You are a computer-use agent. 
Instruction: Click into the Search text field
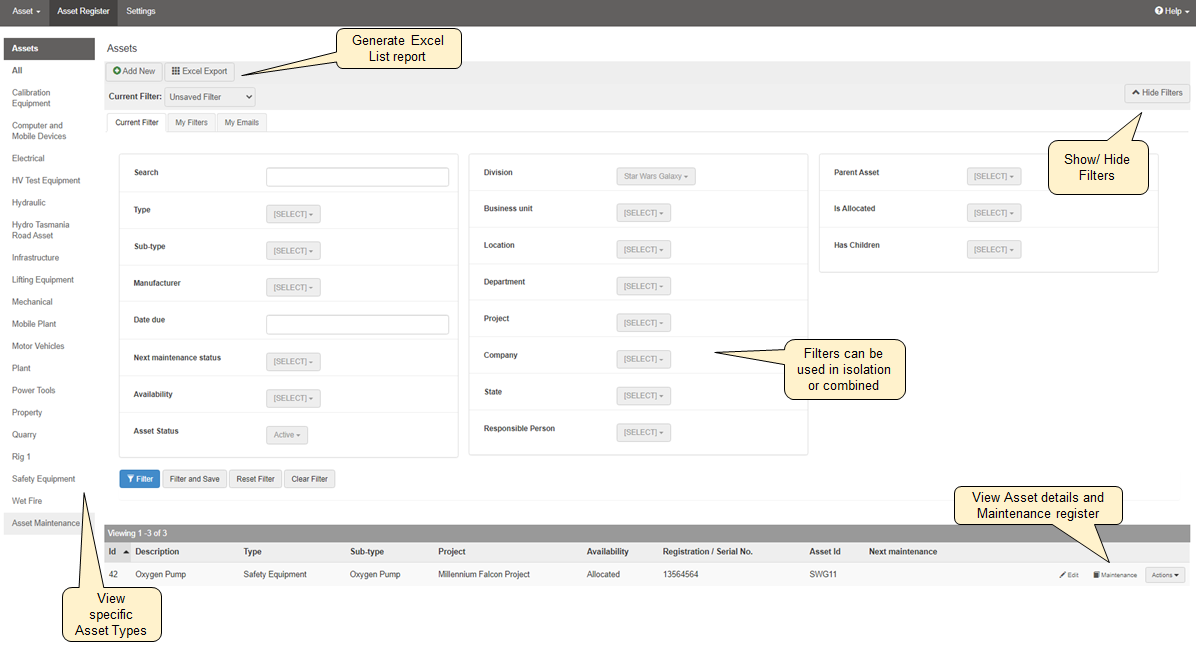[x=357, y=177]
